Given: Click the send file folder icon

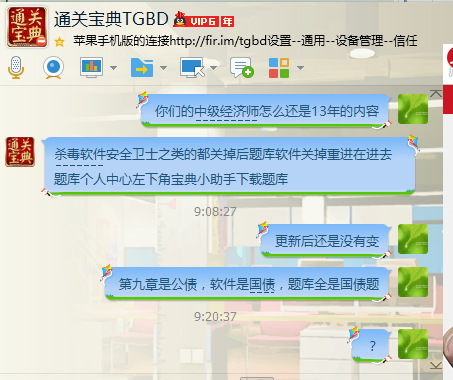Looking at the screenshot, I should [142, 68].
